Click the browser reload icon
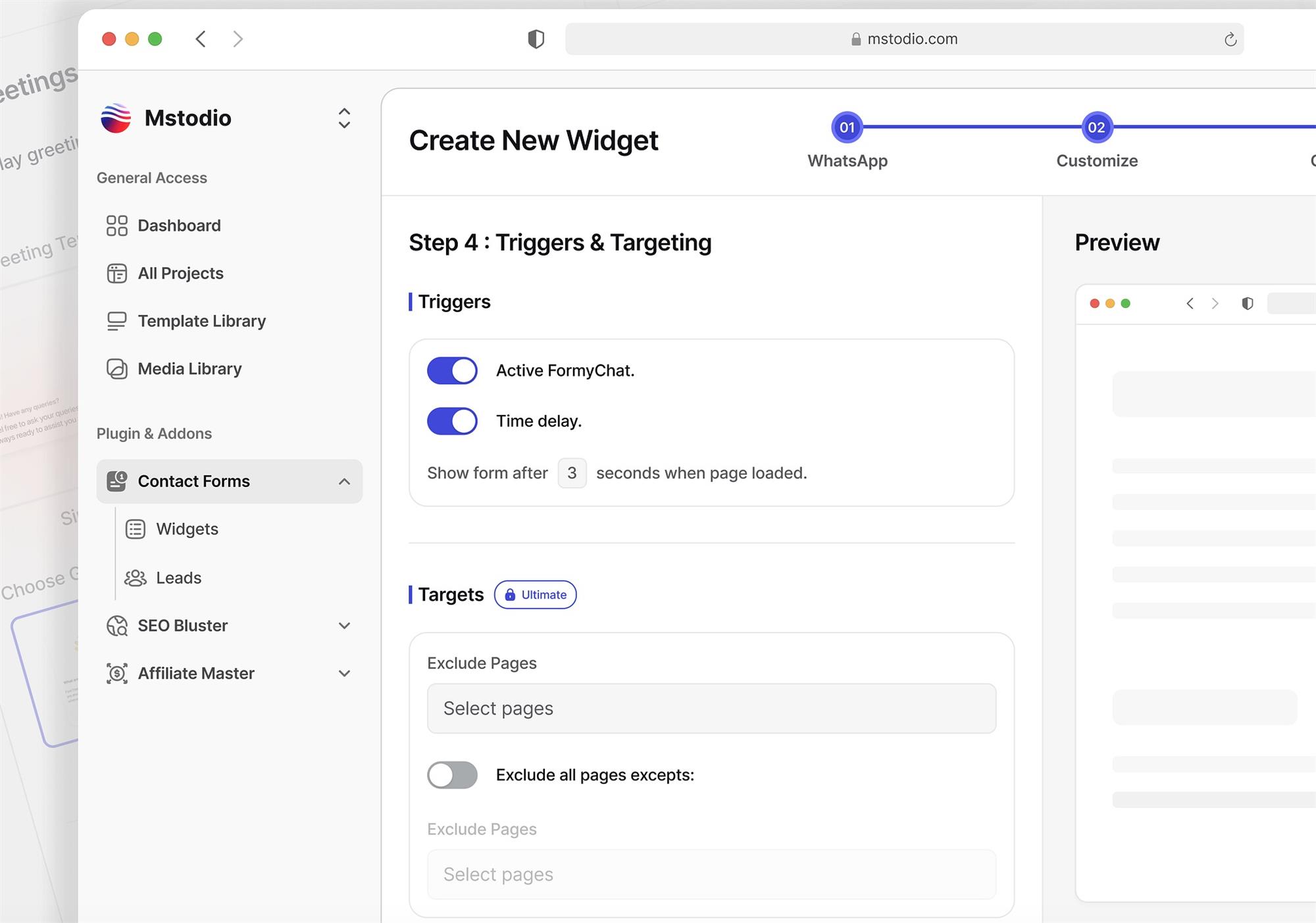 1230,39
